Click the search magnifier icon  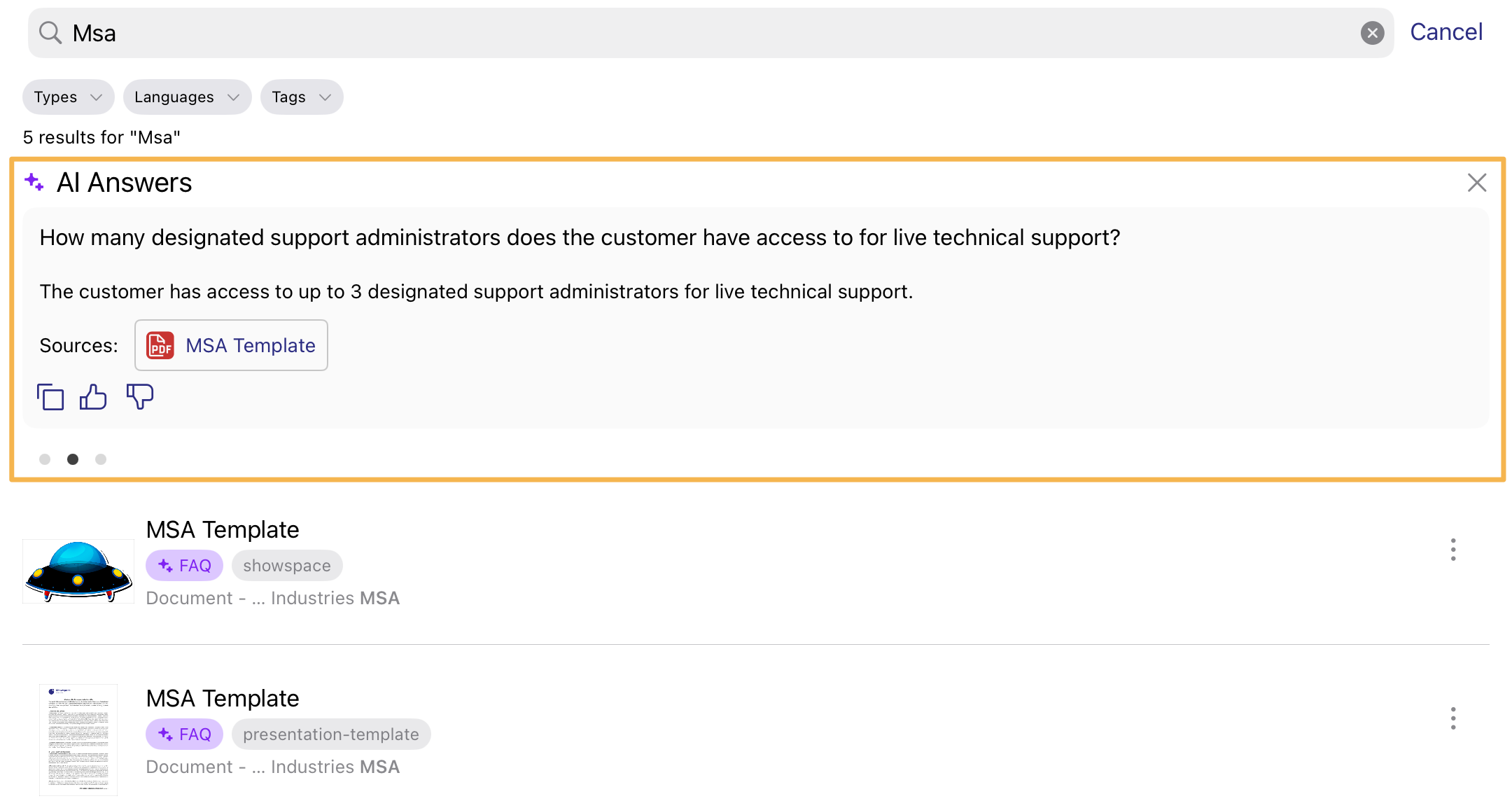pos(49,32)
